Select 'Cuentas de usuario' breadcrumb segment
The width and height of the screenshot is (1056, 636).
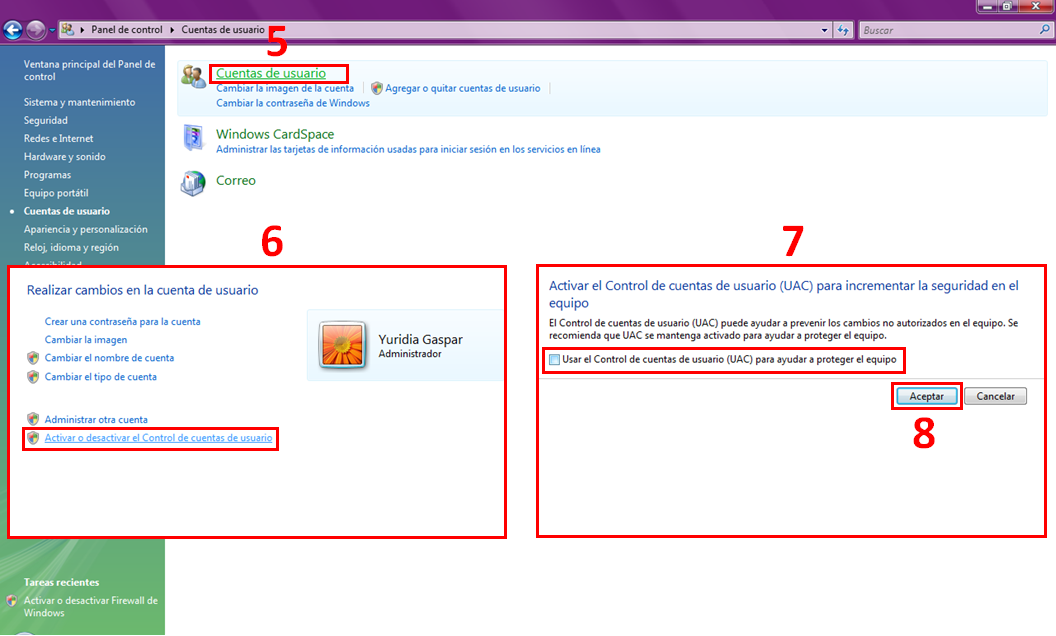coord(223,30)
